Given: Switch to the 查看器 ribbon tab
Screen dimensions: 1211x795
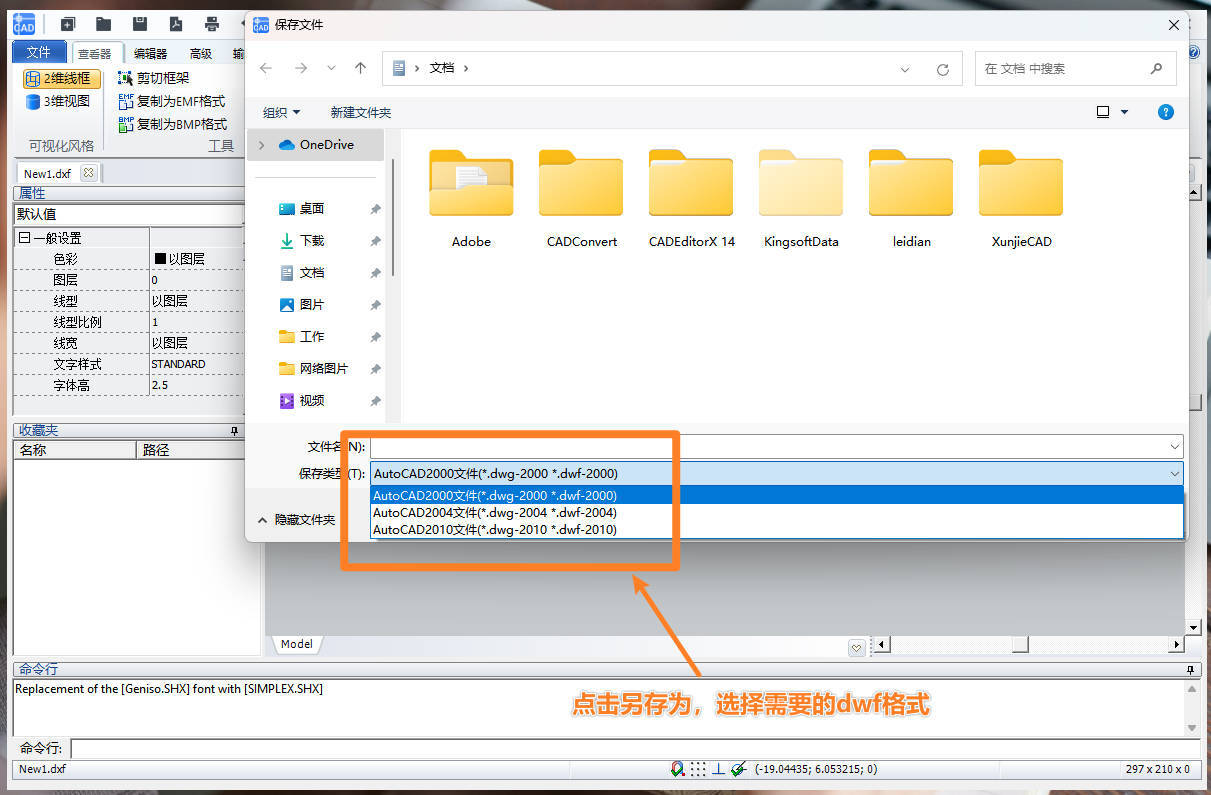Looking at the screenshot, I should click(96, 54).
